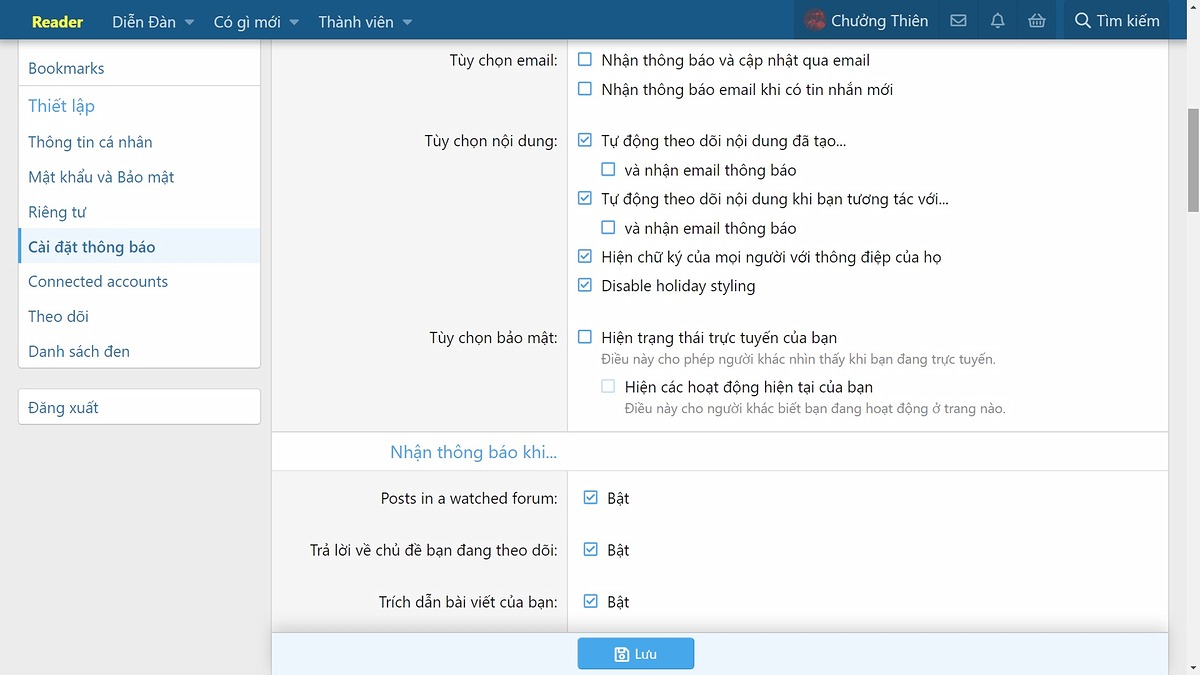Expand the Có gì mới dropdown arrow
The image size is (1200, 675).
(x=294, y=22)
